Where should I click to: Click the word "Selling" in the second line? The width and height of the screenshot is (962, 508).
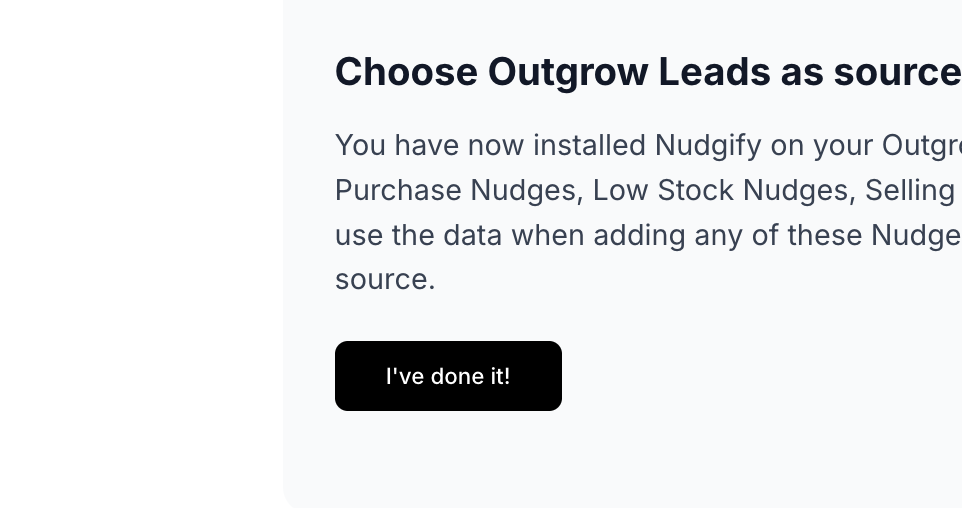click(910, 190)
